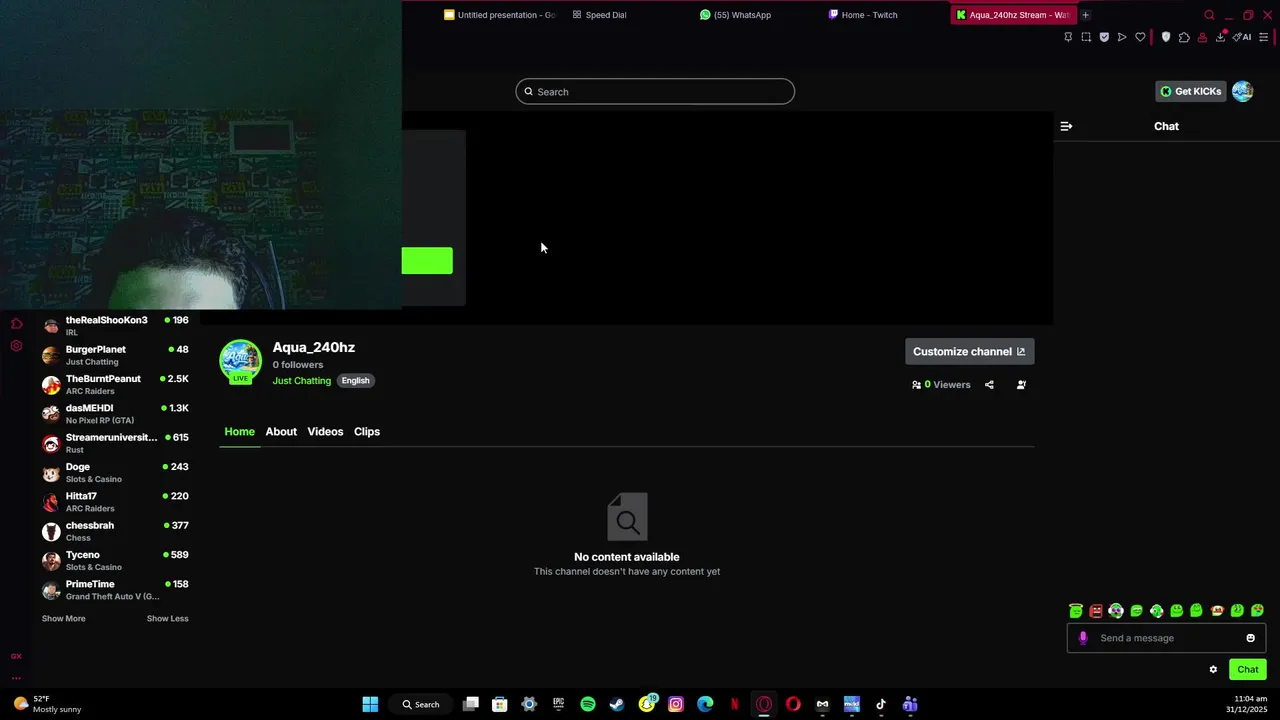Open theRealShooKon3 channel in sidebar
Viewport: 1280px width, 720px height.
click(x=115, y=326)
